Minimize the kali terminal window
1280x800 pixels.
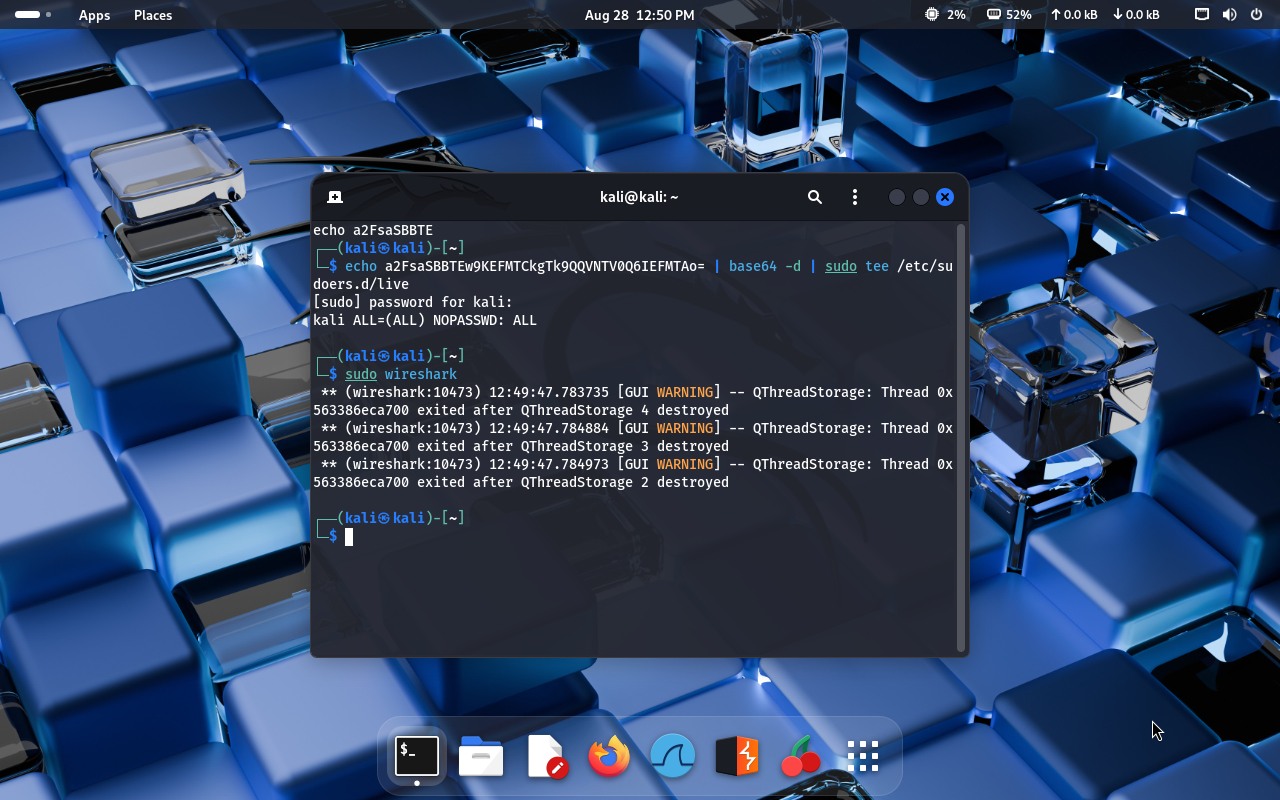(897, 197)
